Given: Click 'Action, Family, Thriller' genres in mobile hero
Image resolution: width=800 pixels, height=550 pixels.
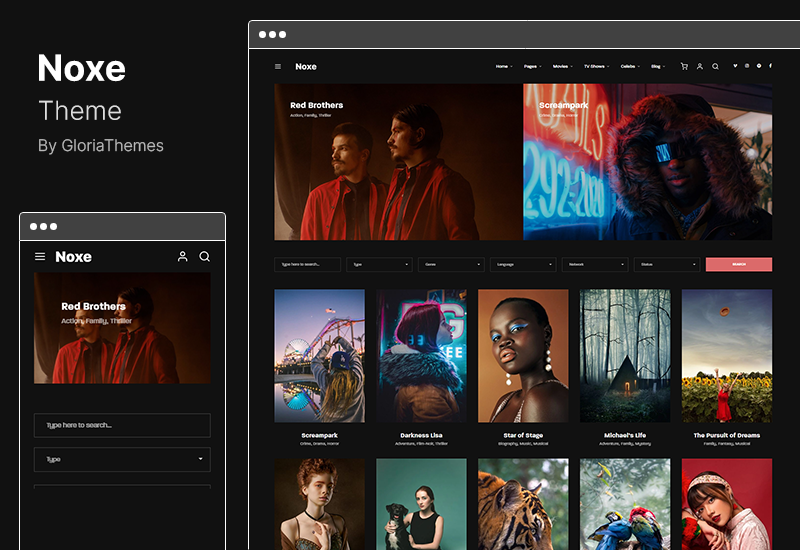Looking at the screenshot, I should coord(96,321).
